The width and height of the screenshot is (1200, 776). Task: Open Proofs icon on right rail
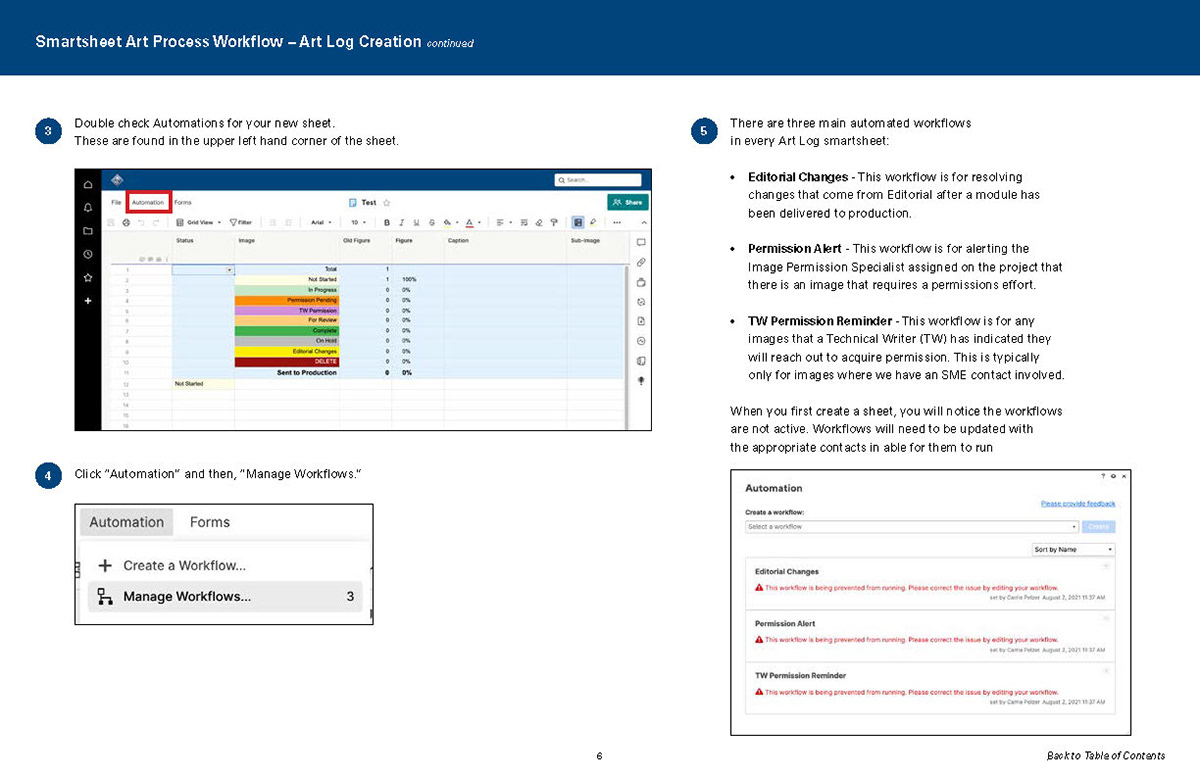tap(641, 282)
